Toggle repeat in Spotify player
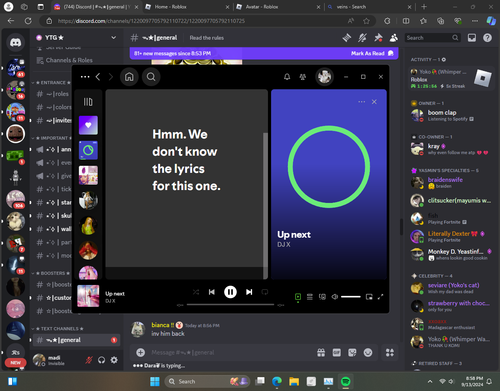The image size is (500, 391). (x=265, y=292)
